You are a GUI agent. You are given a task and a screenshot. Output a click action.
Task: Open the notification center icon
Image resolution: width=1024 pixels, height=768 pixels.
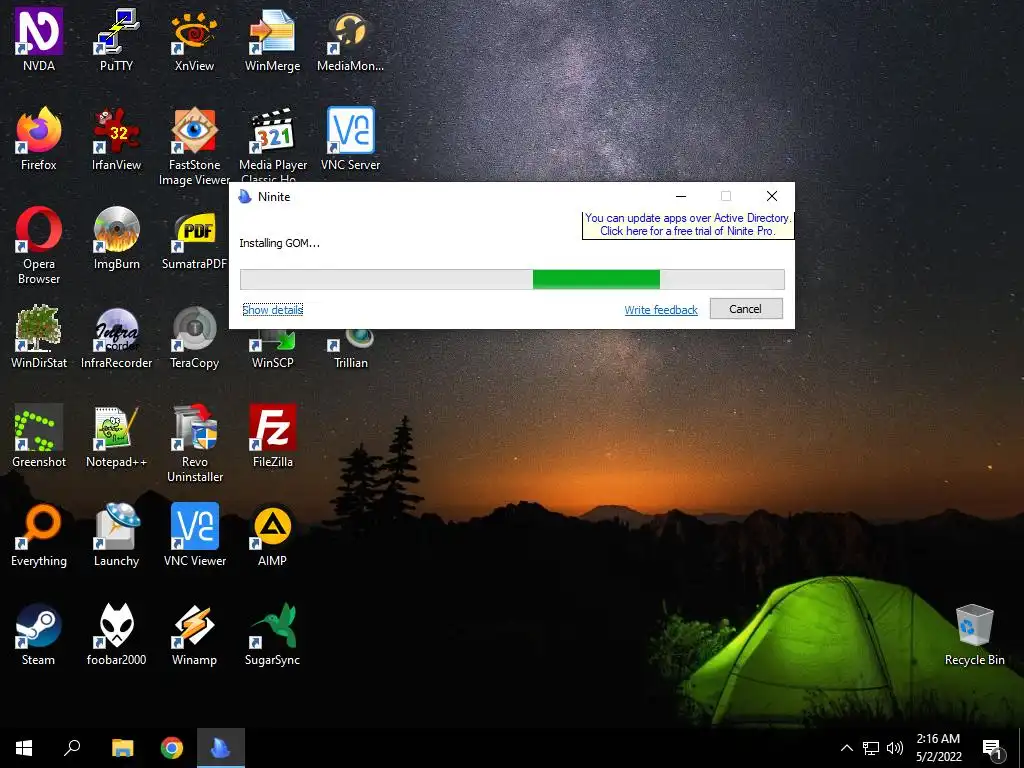993,749
